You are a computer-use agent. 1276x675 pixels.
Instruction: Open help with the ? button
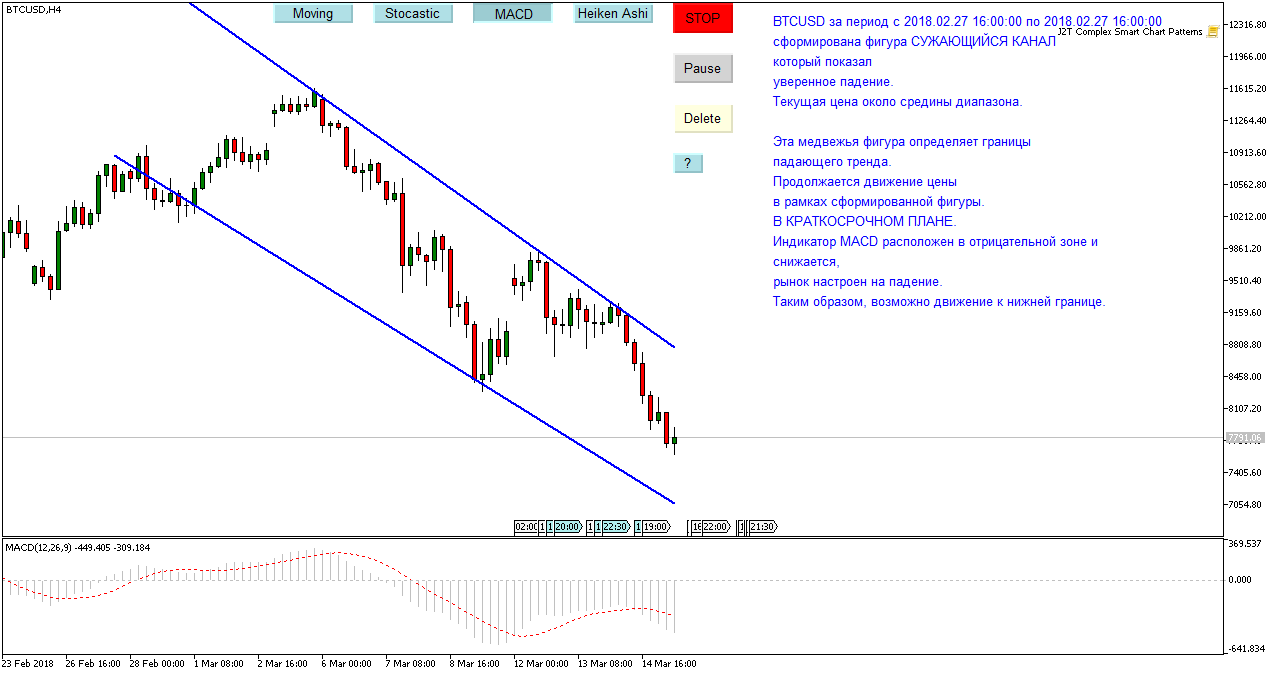click(x=688, y=163)
